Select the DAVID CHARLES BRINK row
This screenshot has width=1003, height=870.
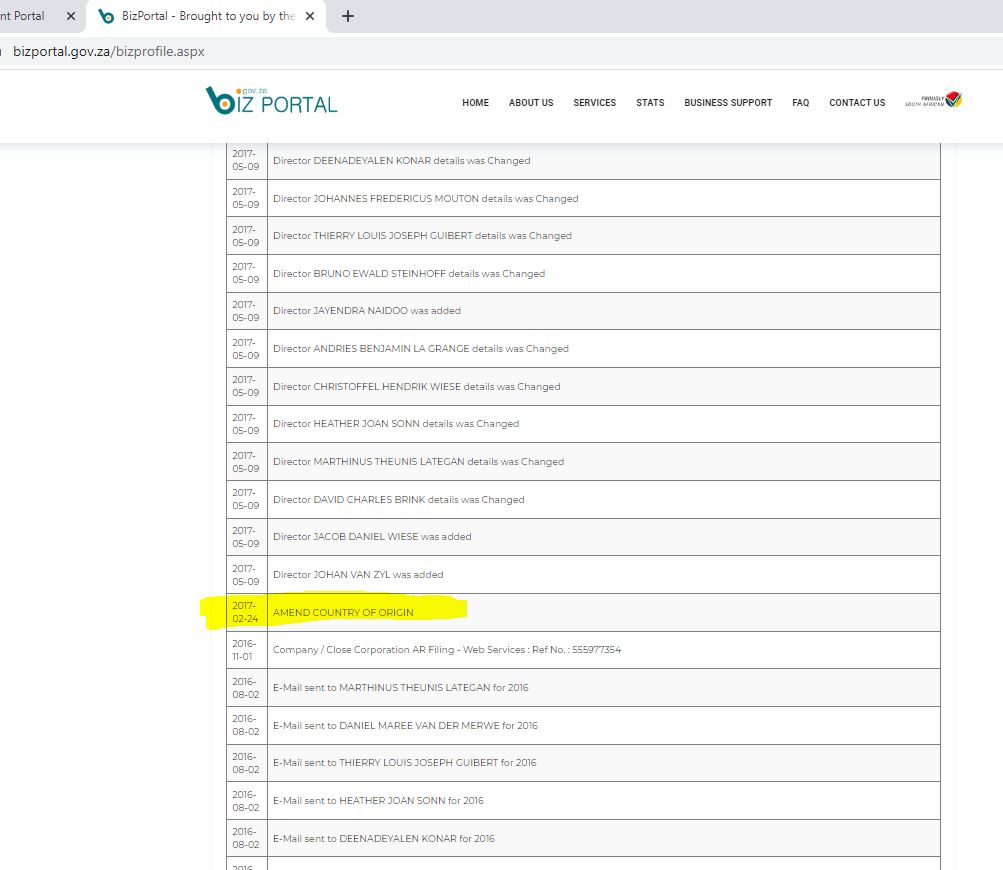[583, 499]
